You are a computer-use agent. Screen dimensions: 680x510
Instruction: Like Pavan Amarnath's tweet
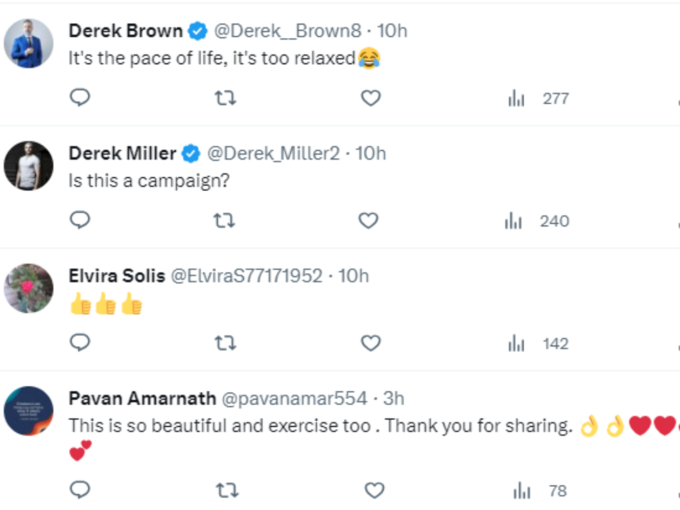374,490
